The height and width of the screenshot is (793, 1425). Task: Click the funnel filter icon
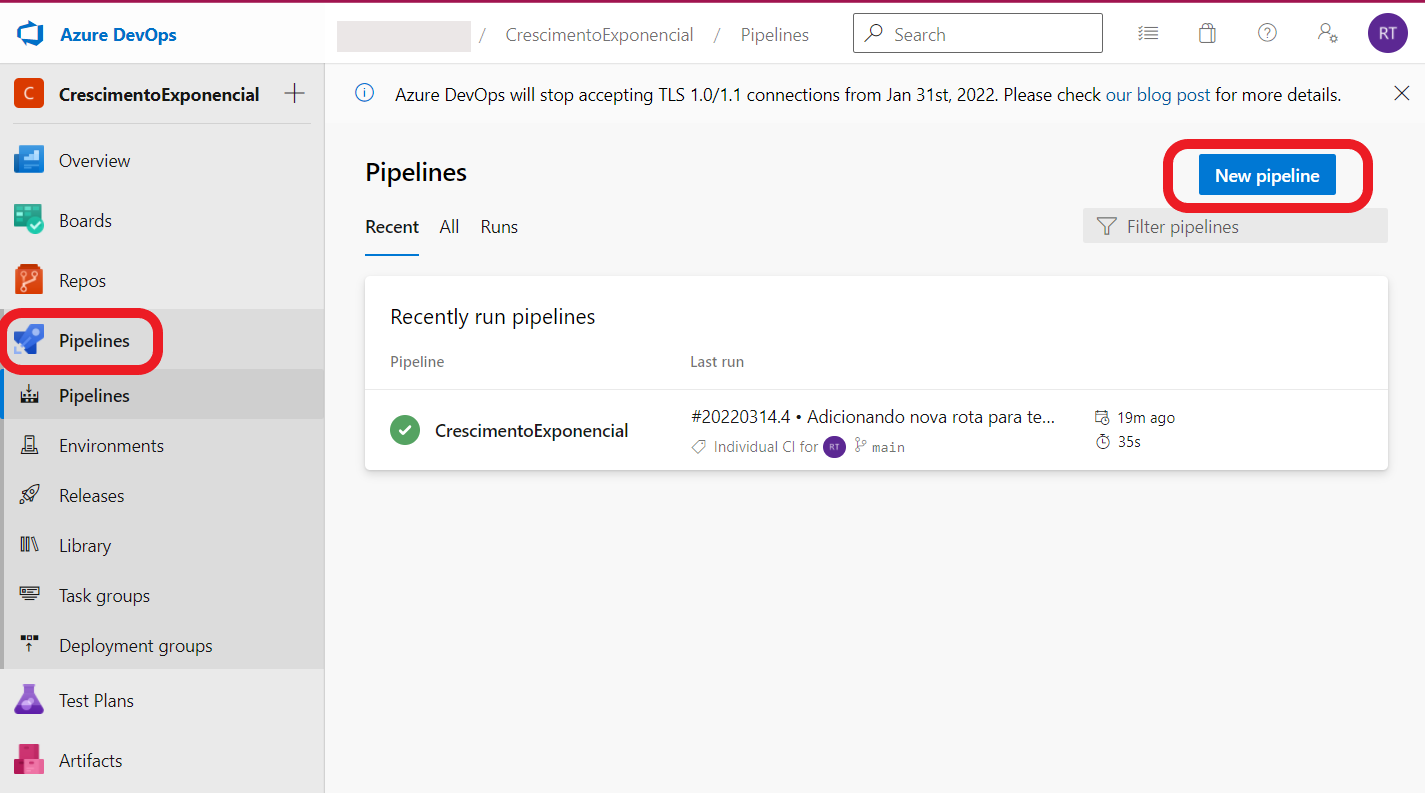(x=1106, y=226)
